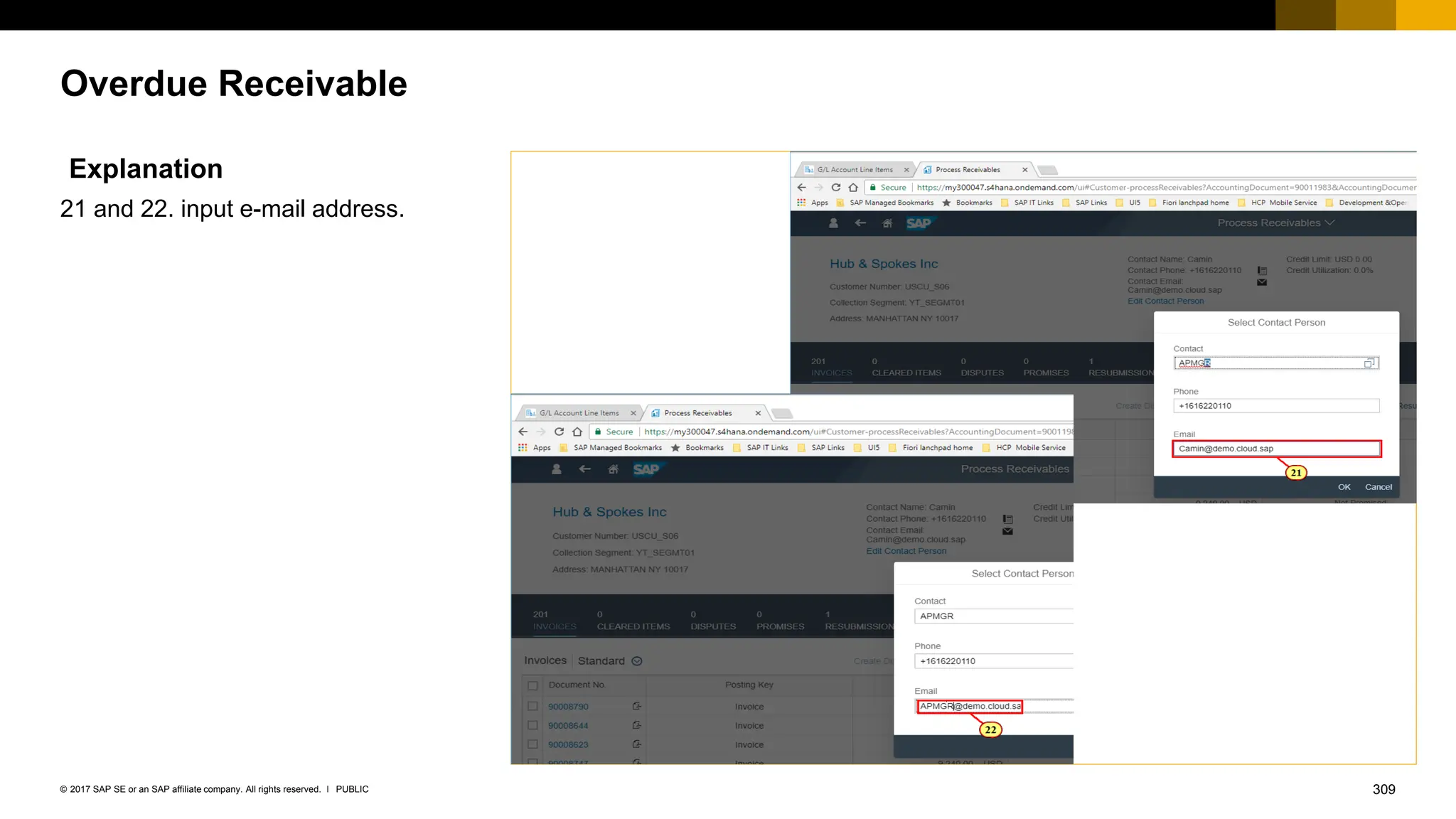Click OK in Select Contact Person dialog
The width and height of the screenshot is (1456, 819).
tap(1344, 487)
